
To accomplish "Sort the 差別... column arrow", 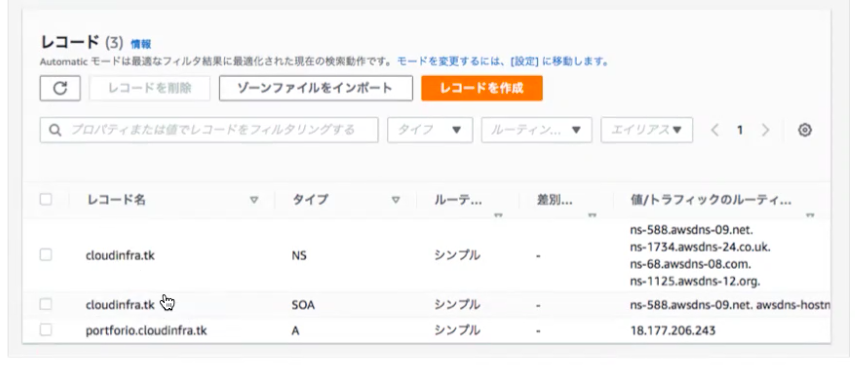I will coord(592,215).
